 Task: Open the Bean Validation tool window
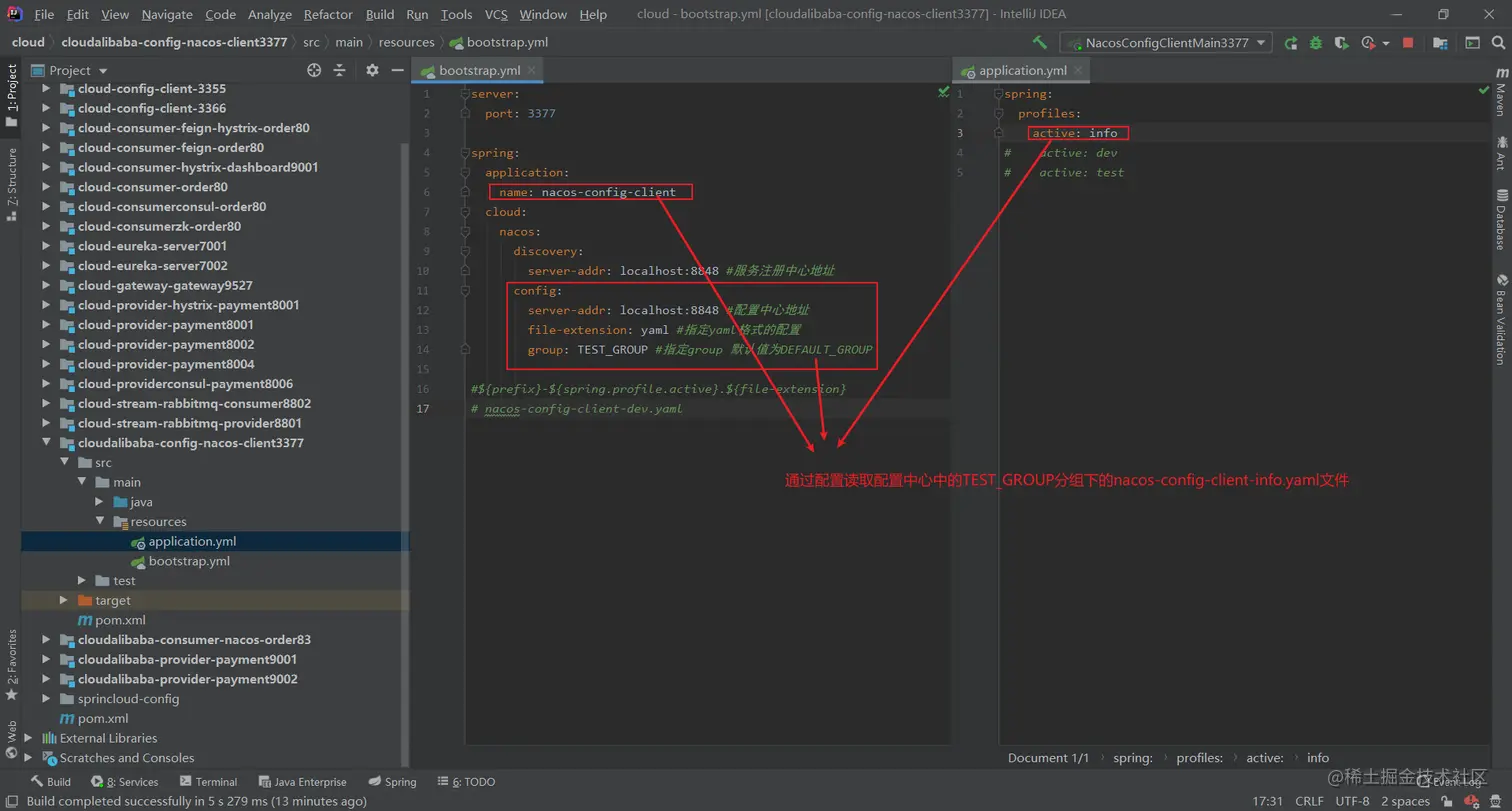pyautogui.click(x=1500, y=318)
